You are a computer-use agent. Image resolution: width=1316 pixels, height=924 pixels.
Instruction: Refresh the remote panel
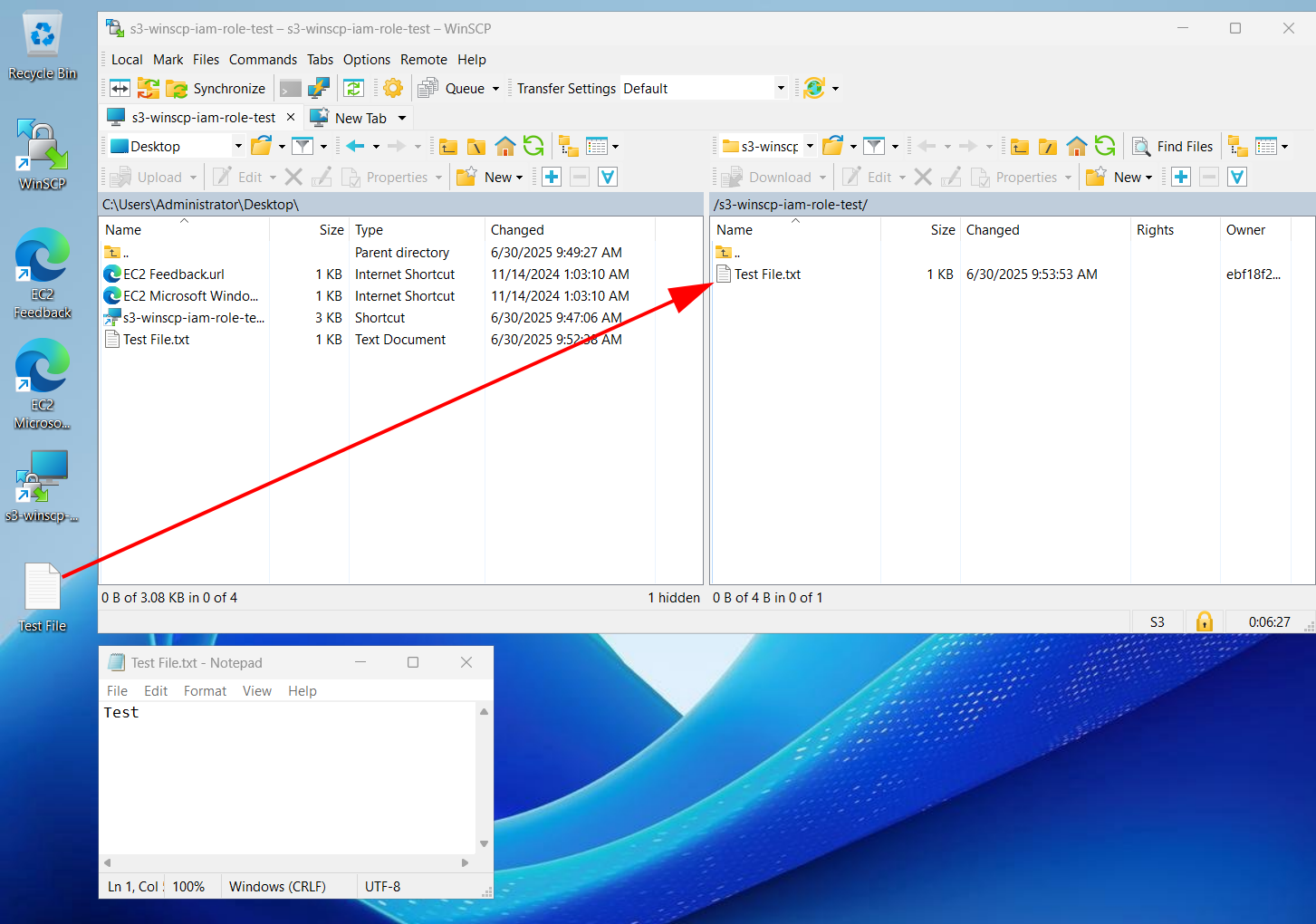click(x=1105, y=146)
